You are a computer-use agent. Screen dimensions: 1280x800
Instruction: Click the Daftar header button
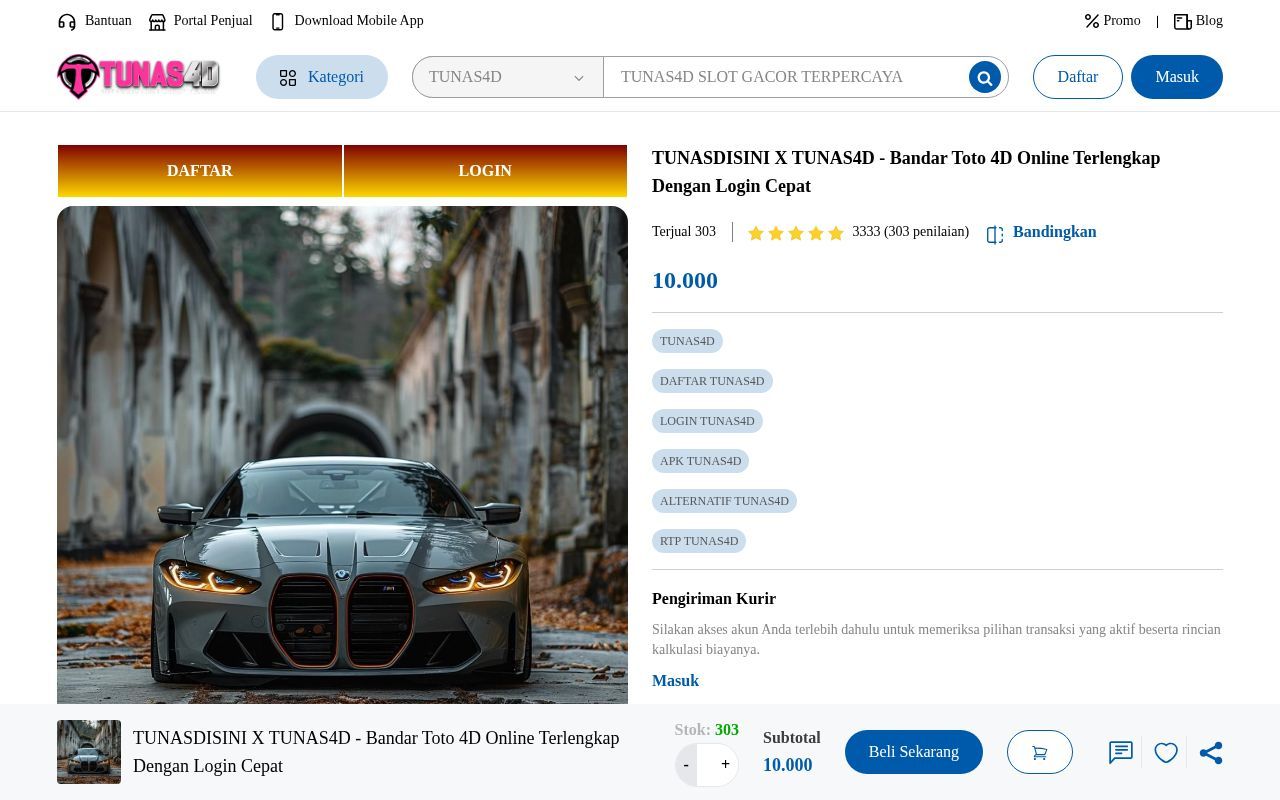(1078, 77)
